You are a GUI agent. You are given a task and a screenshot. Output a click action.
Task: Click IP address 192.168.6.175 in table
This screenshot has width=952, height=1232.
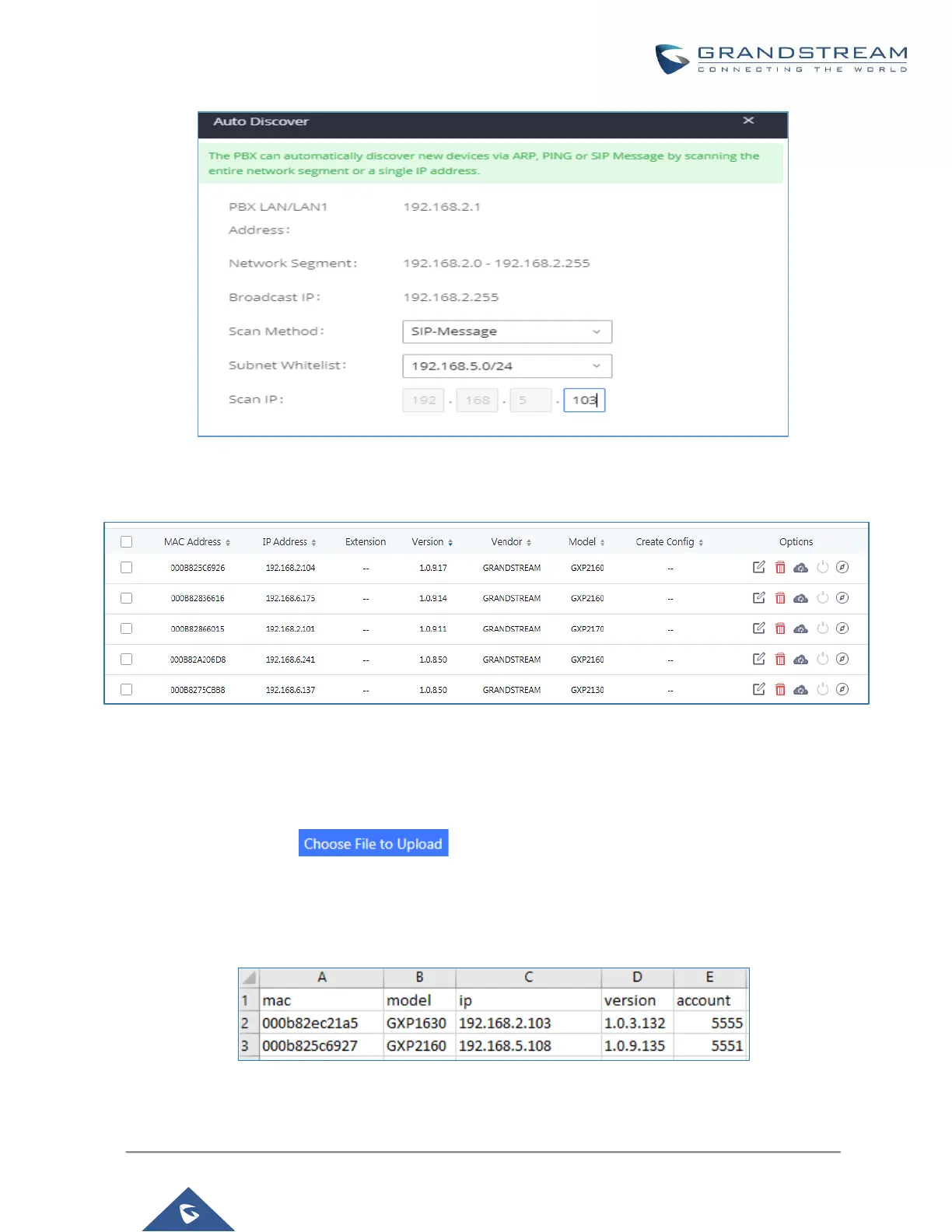point(290,598)
